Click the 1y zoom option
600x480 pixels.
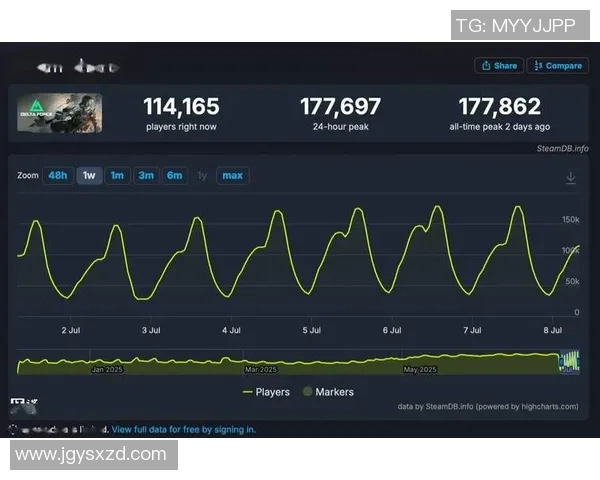click(x=202, y=176)
